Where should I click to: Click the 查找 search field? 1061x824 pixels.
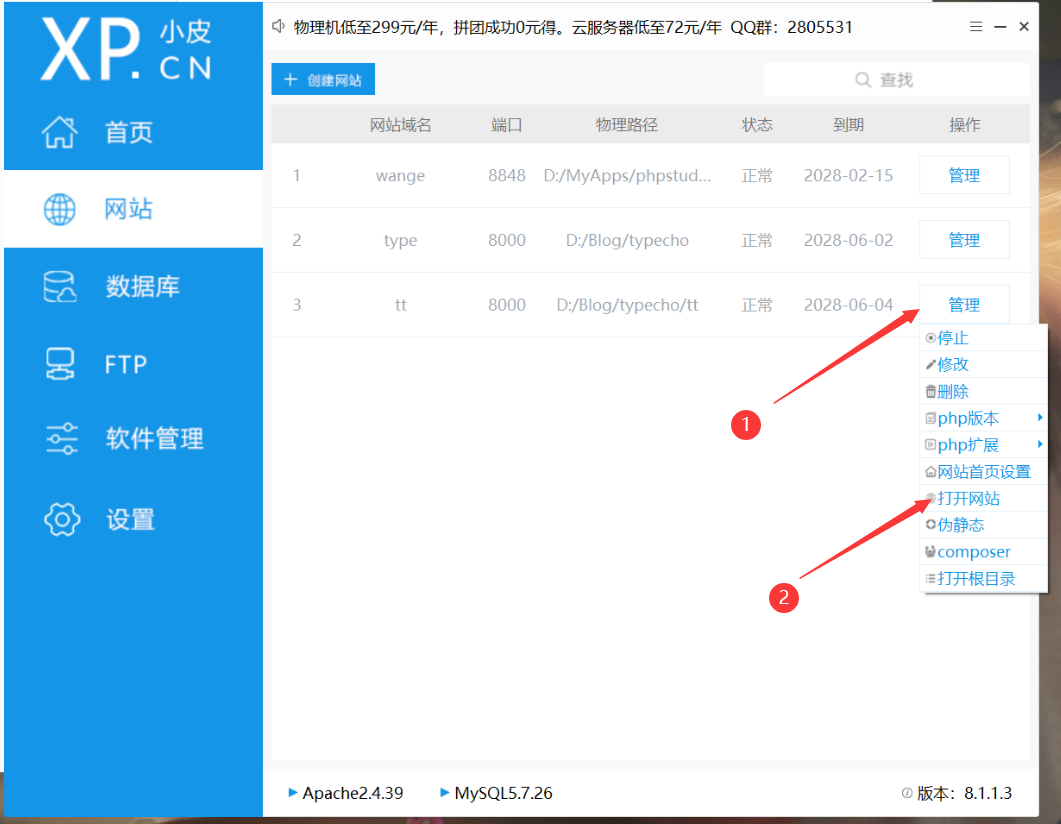tap(896, 80)
